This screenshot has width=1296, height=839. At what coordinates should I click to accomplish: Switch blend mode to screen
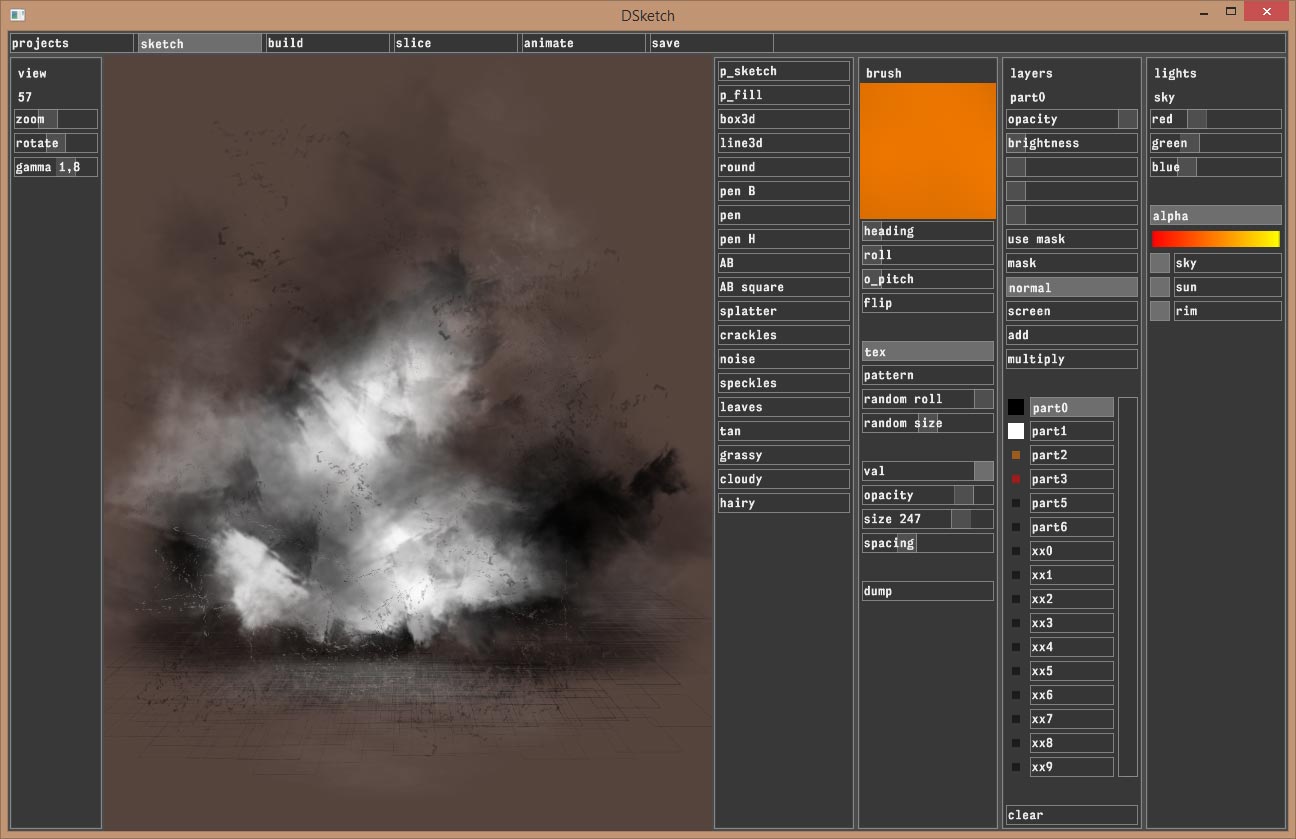pos(1071,311)
